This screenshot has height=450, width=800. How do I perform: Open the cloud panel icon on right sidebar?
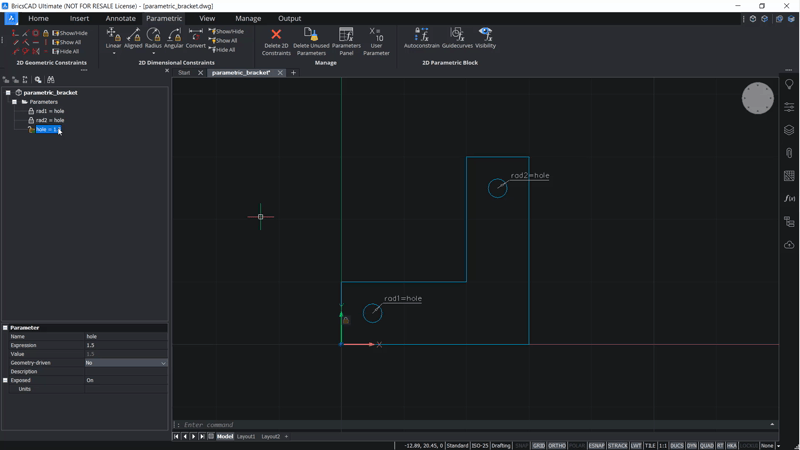[x=789, y=245]
